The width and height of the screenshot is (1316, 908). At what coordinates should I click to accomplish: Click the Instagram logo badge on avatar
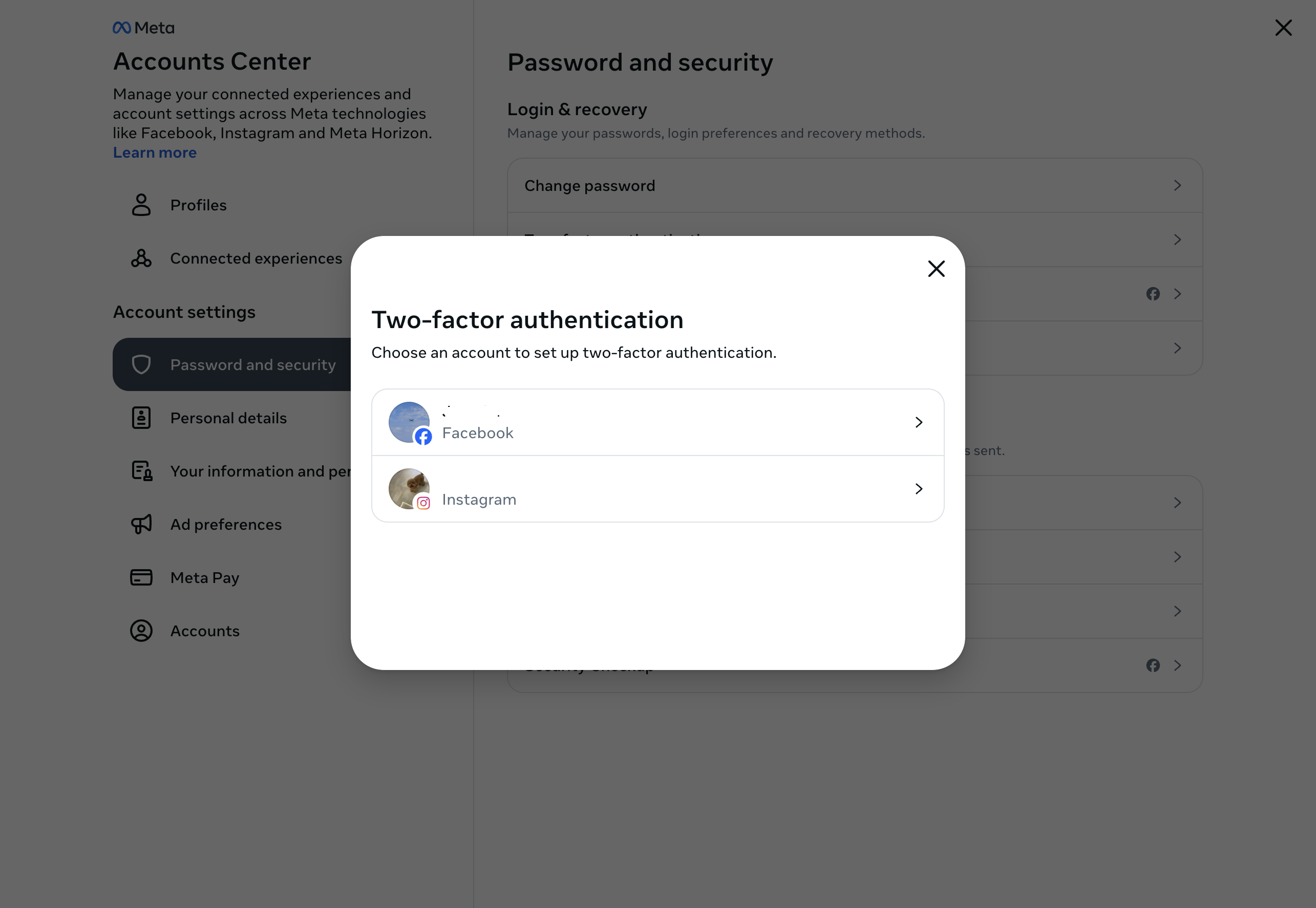(423, 503)
